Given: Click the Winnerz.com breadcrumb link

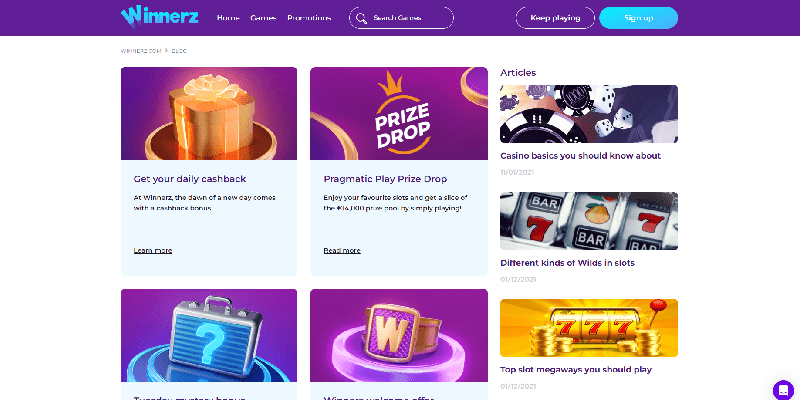Looking at the screenshot, I should [141, 51].
